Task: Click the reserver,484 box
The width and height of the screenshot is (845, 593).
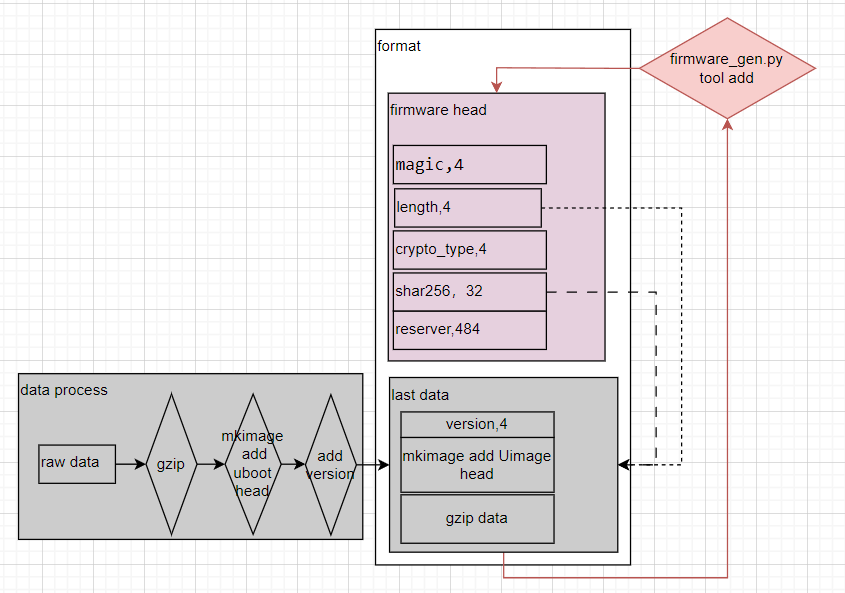Action: click(469, 329)
